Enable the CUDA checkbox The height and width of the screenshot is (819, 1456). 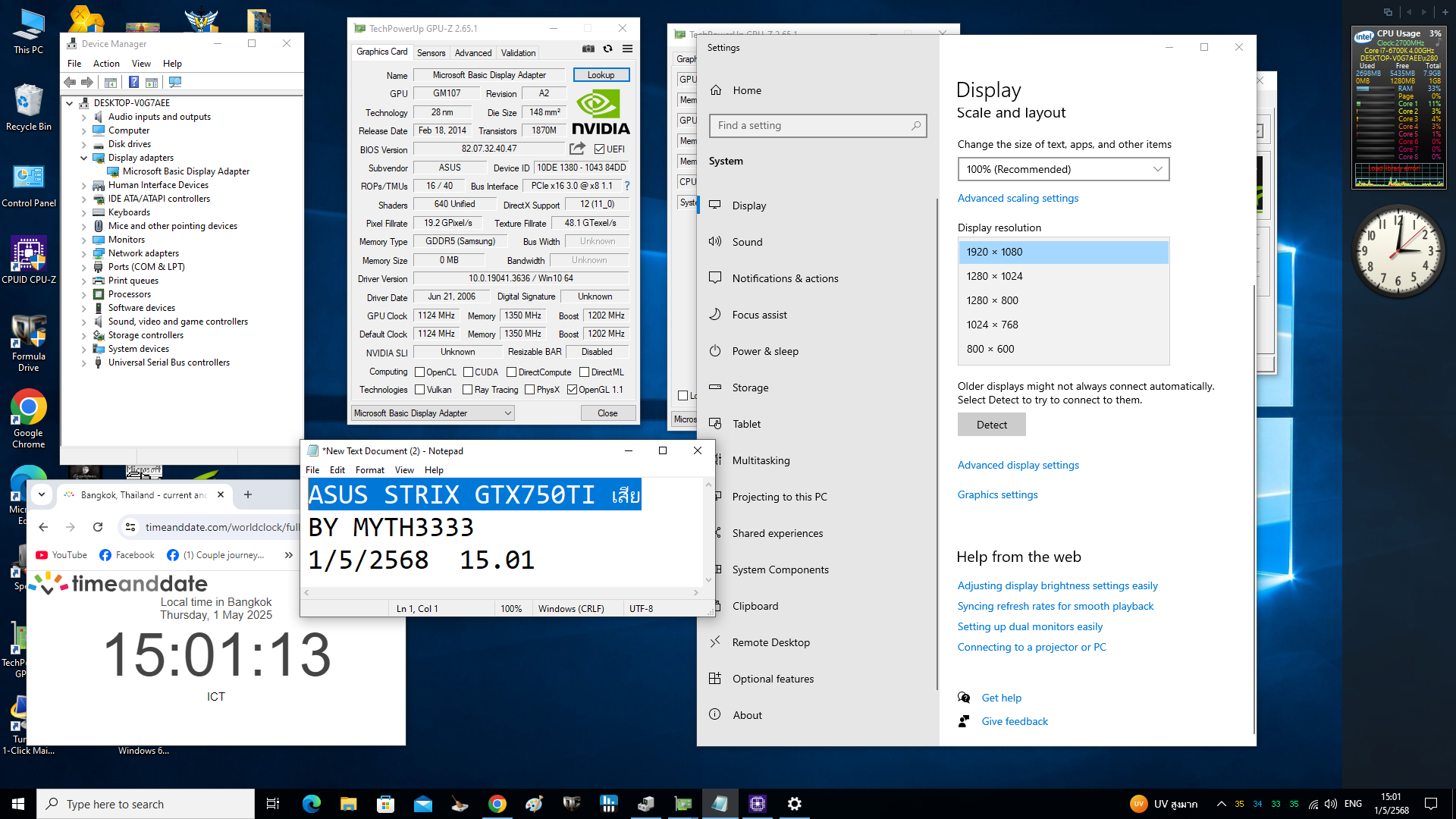tap(469, 372)
